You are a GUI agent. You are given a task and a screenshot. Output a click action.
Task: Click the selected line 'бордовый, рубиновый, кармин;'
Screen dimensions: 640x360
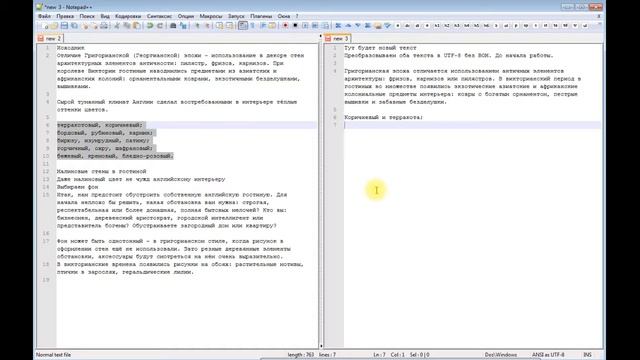[104, 133]
